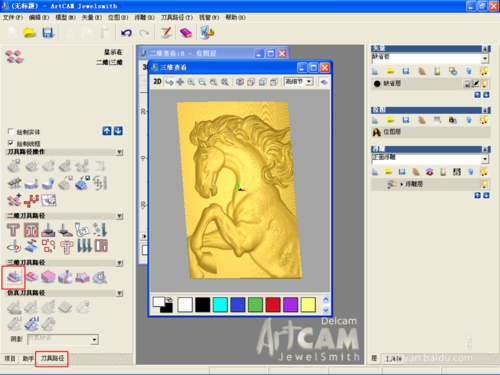This screenshot has width=500, height=375.
Task: Select the 2D profiling toolpath T icon
Action: click(x=13, y=230)
